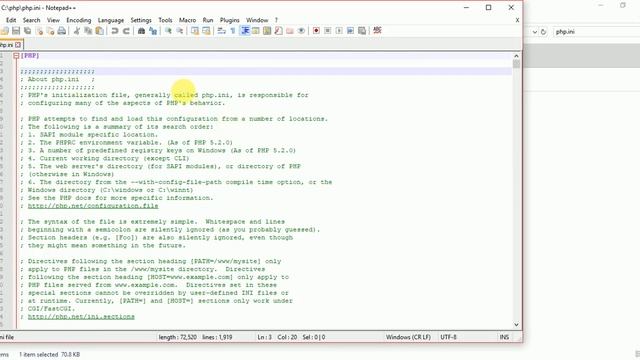Toggle show all characters

click(x=233, y=31)
